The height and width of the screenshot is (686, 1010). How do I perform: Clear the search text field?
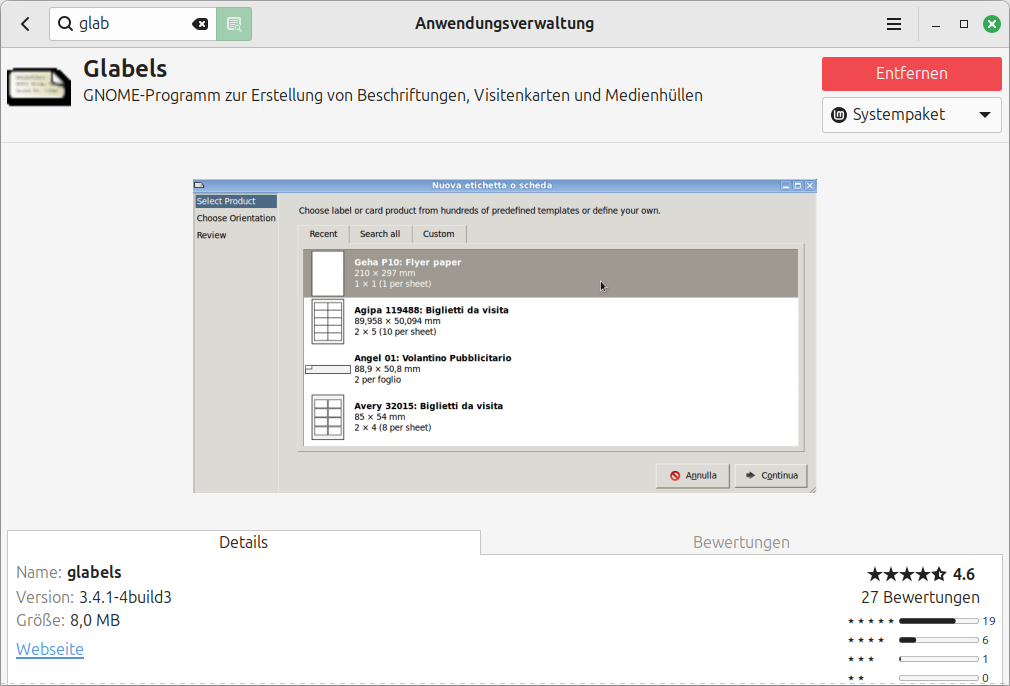point(200,24)
